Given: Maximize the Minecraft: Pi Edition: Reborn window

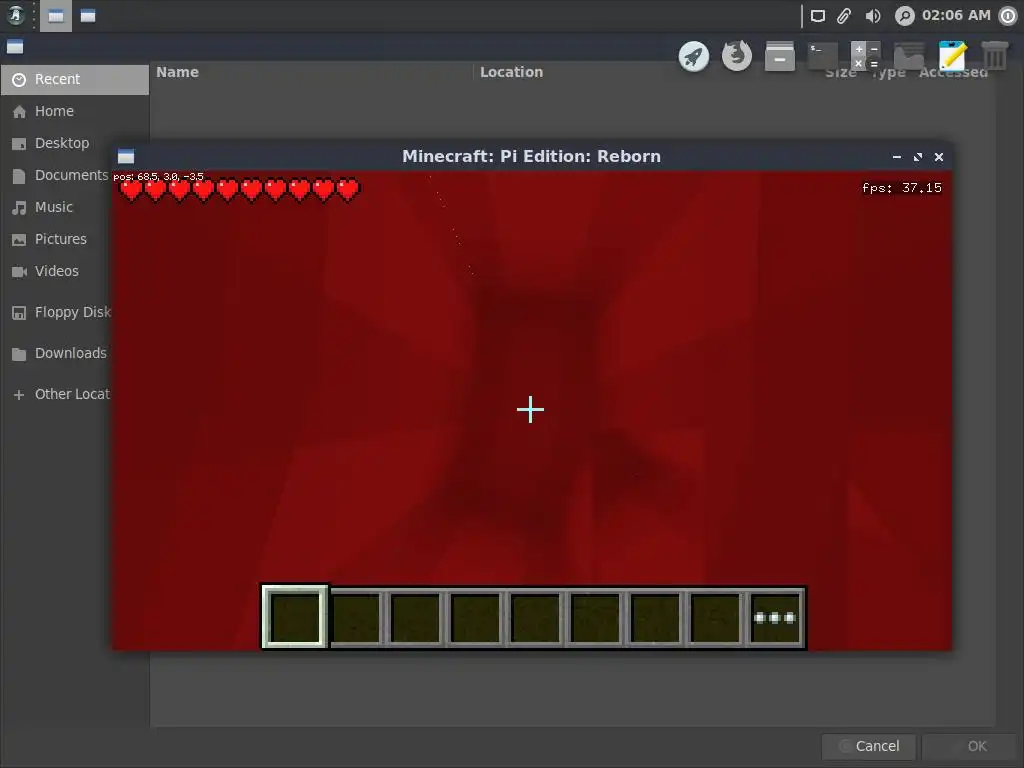Looking at the screenshot, I should [x=918, y=157].
